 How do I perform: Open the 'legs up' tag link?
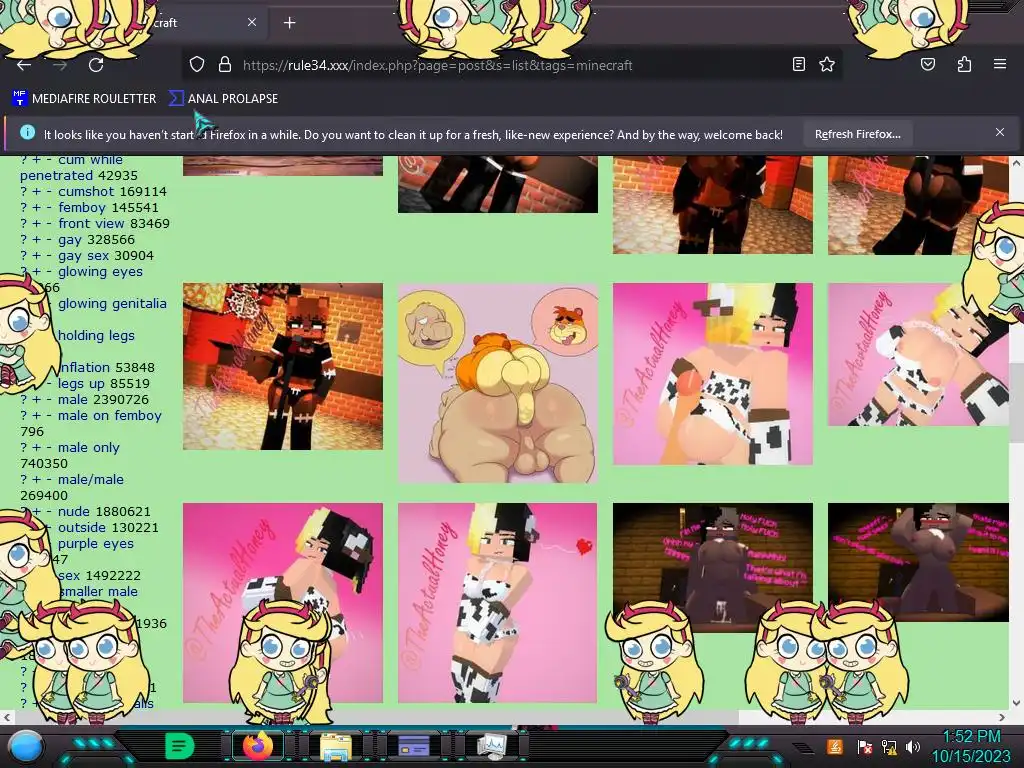[81, 383]
